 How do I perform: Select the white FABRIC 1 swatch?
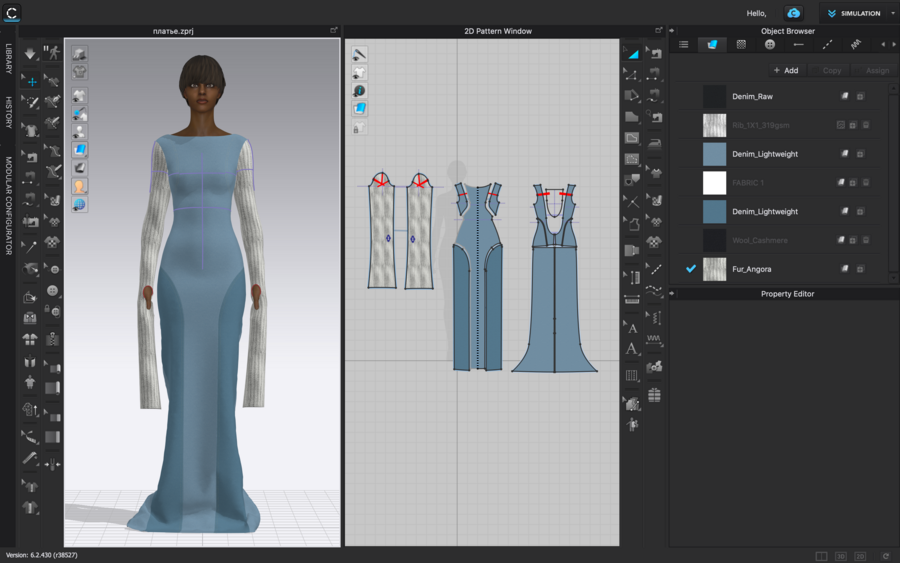tap(714, 183)
